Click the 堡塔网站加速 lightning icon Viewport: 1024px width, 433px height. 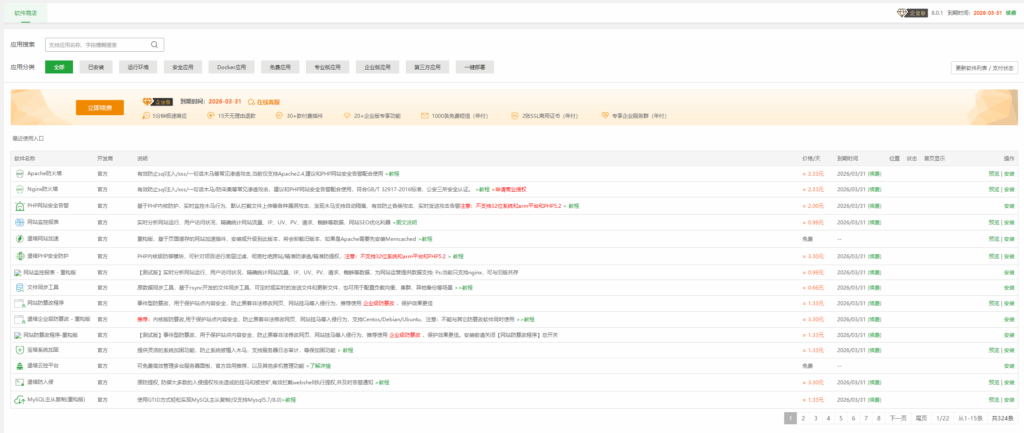tap(19, 238)
